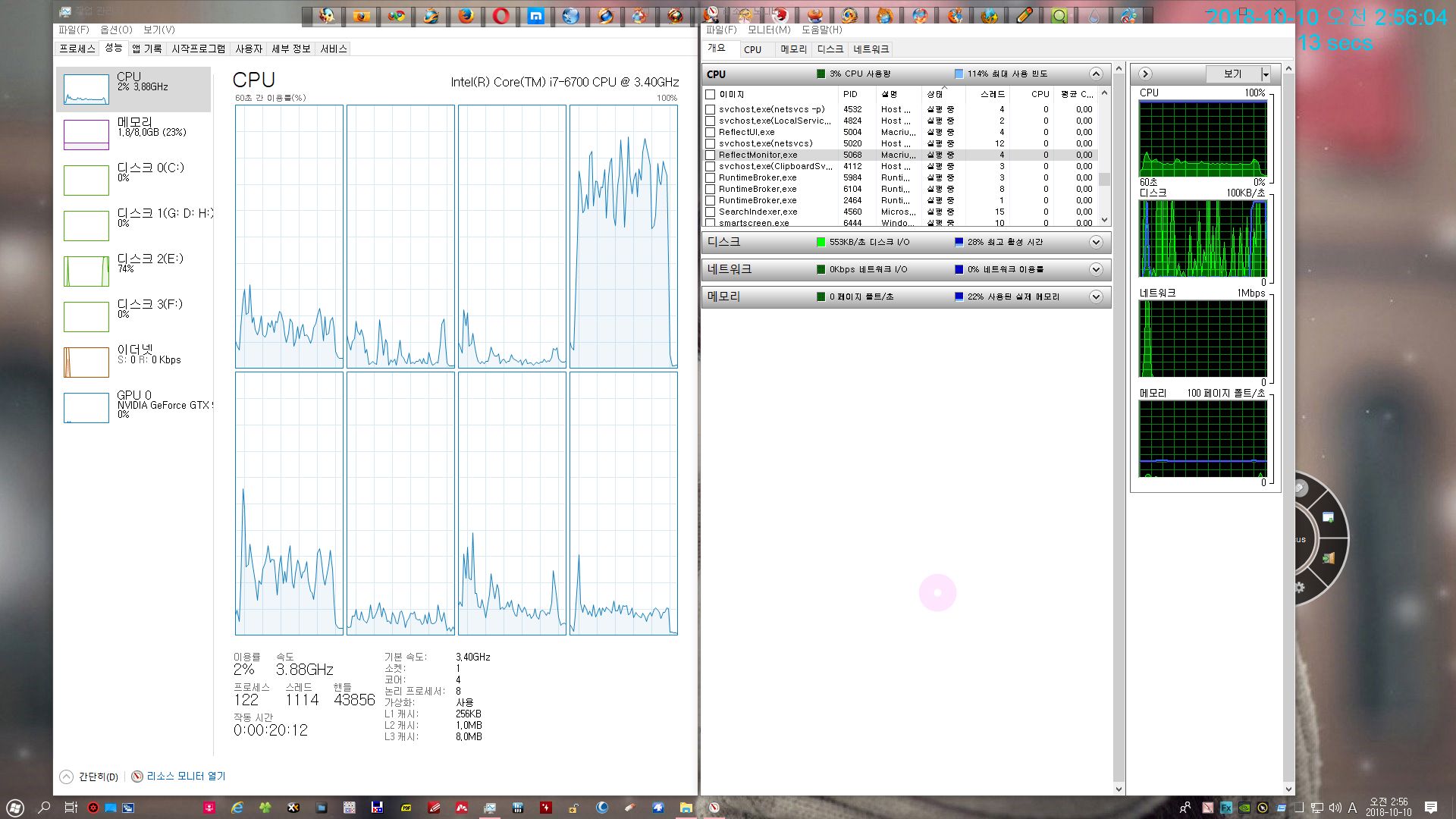Check the ReflectUI.exe process checkbox
Viewport: 1456px width, 819px height.
tap(711, 132)
